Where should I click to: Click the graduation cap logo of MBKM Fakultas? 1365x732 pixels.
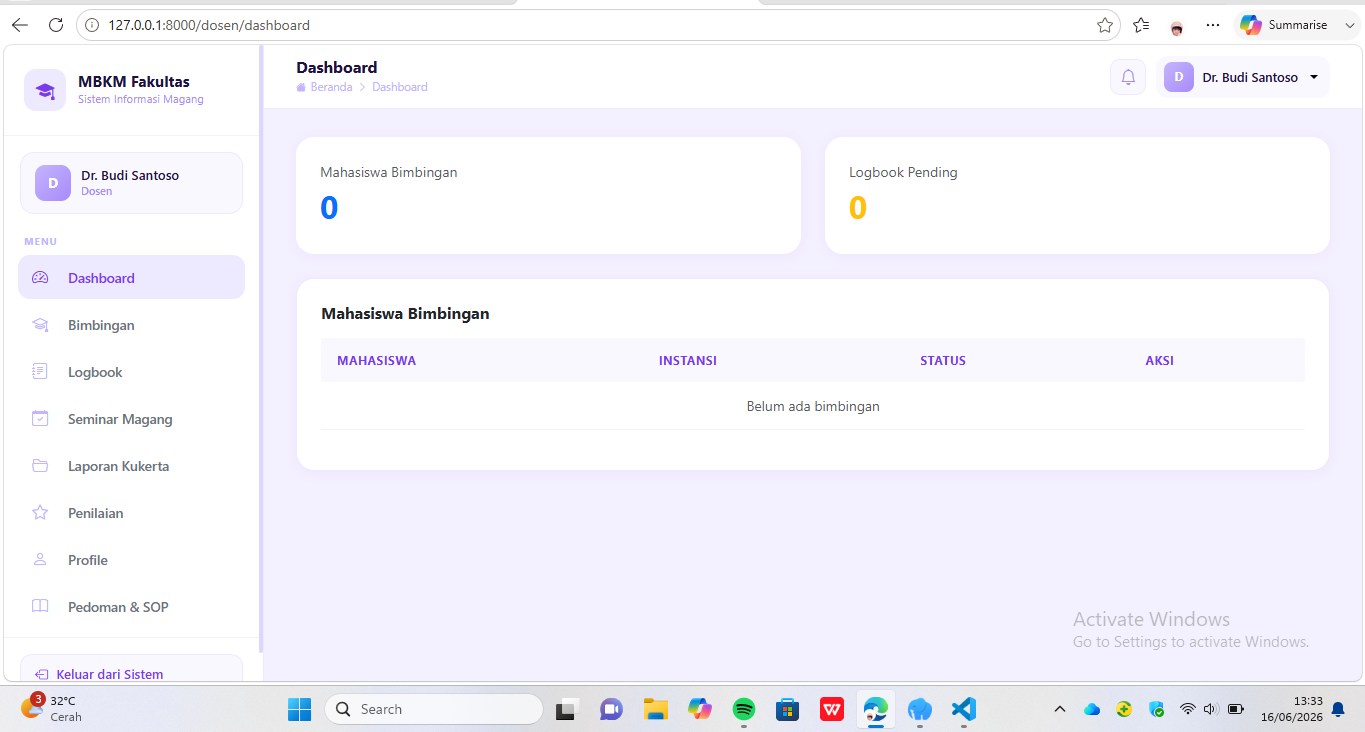(45, 90)
